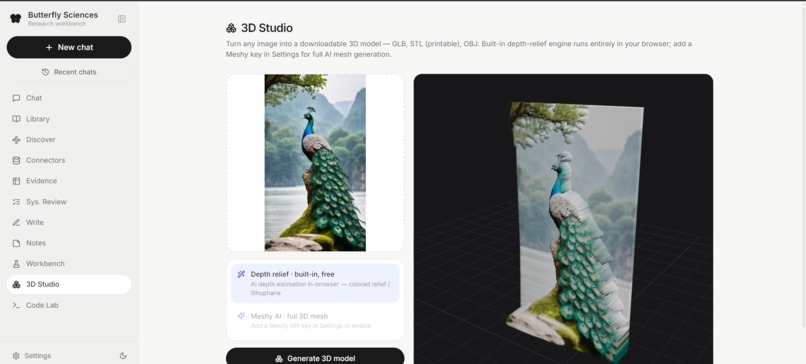Click the Workbench flask icon
Screen dimensions: 806x364
click(x=16, y=264)
